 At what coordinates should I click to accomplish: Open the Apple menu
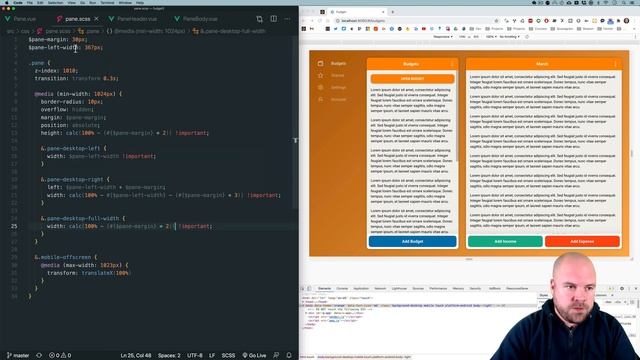[x=6, y=2]
